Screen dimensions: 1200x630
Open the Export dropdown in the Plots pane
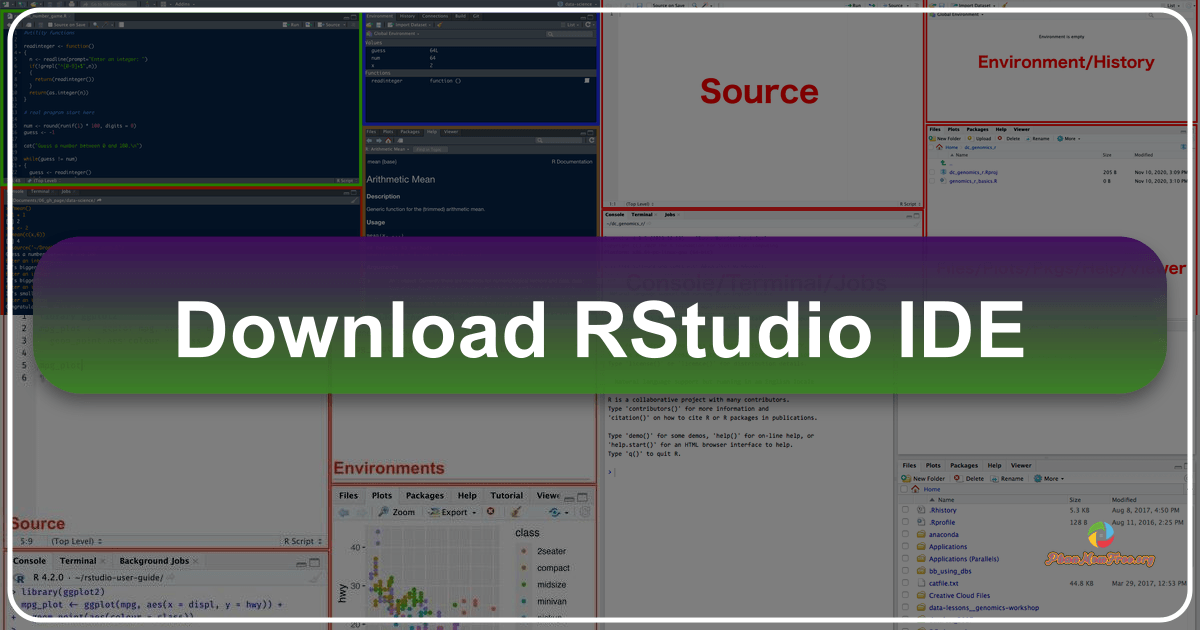coord(453,512)
